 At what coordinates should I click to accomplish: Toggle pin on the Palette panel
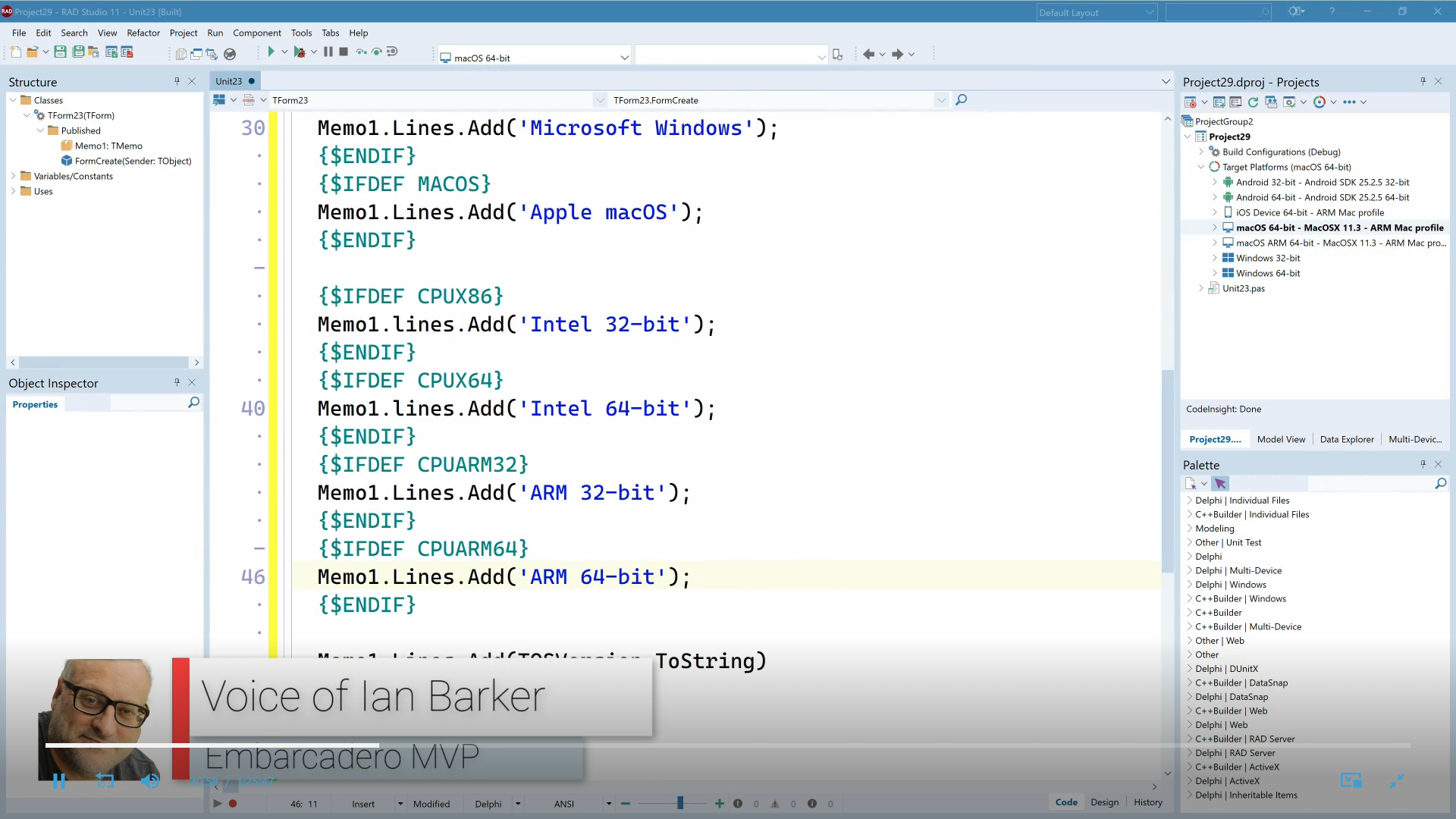pos(1423,464)
